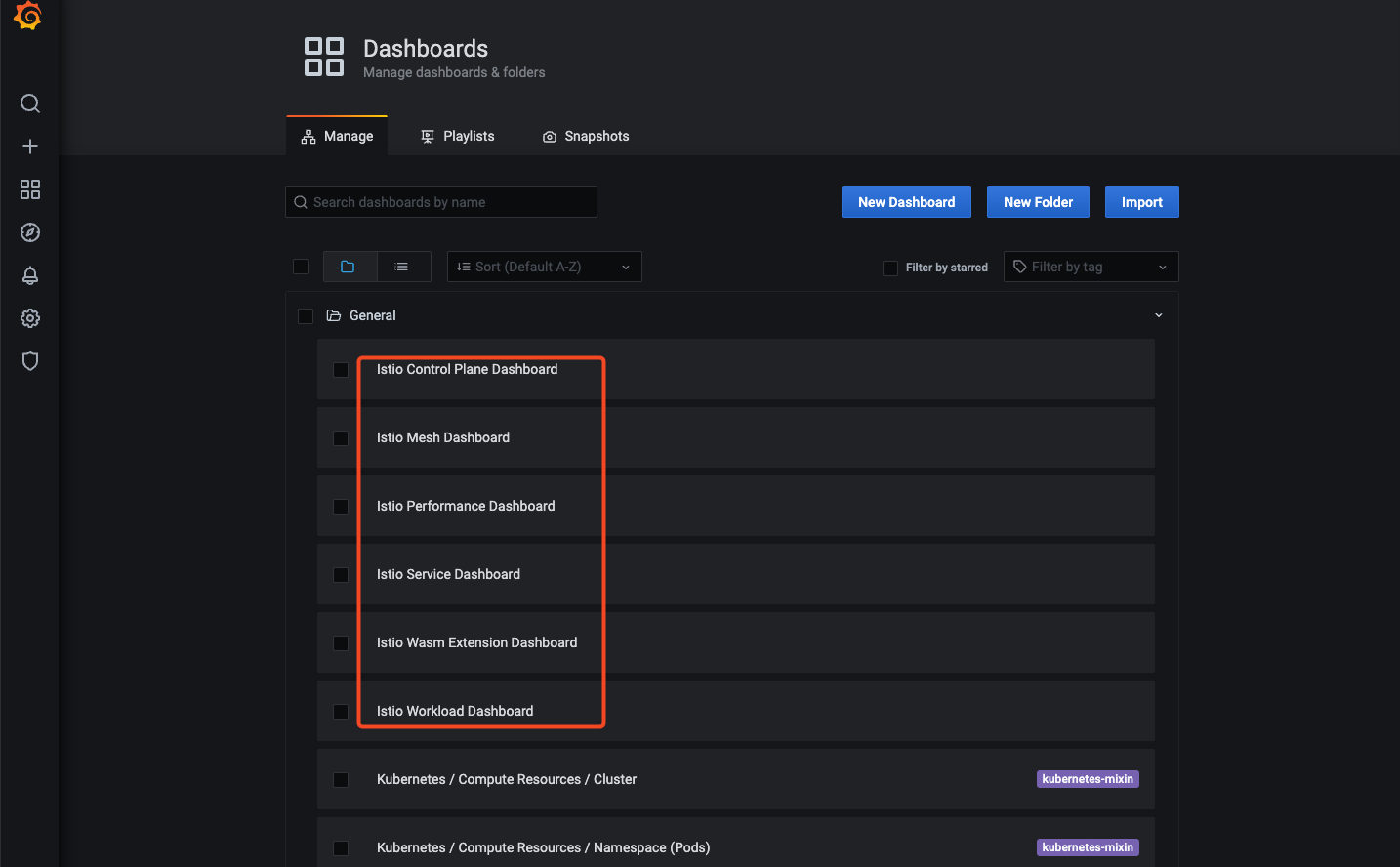The height and width of the screenshot is (867, 1400).
Task: Collapse the General folder chevron
Action: [x=1159, y=315]
